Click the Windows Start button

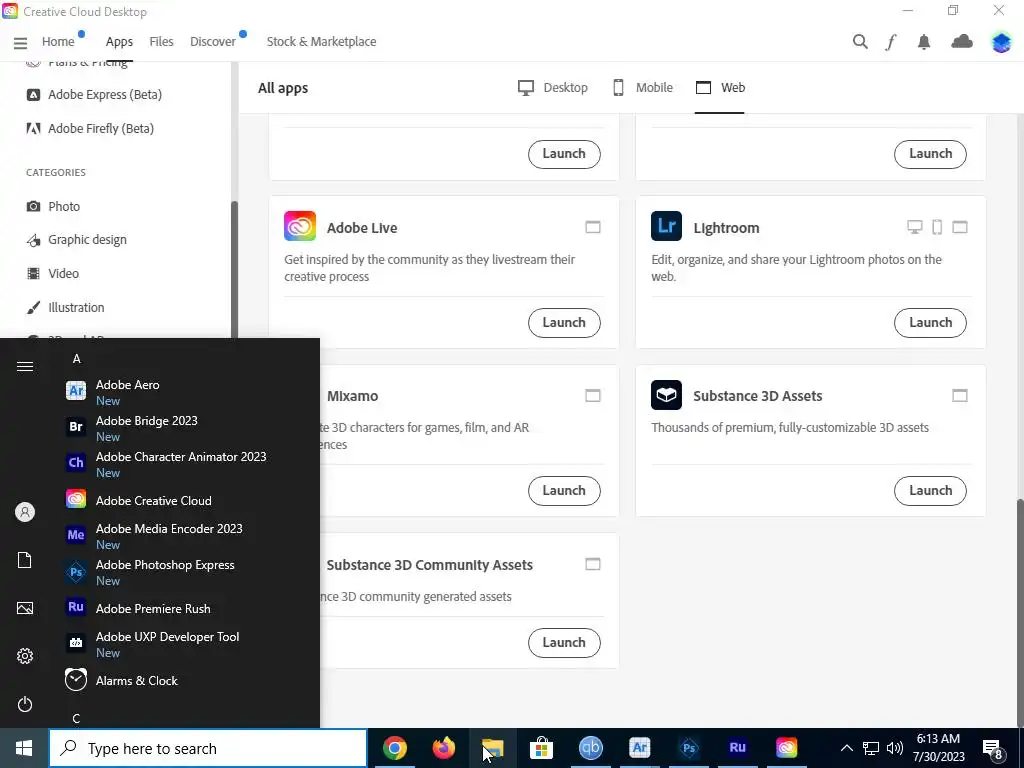24,748
